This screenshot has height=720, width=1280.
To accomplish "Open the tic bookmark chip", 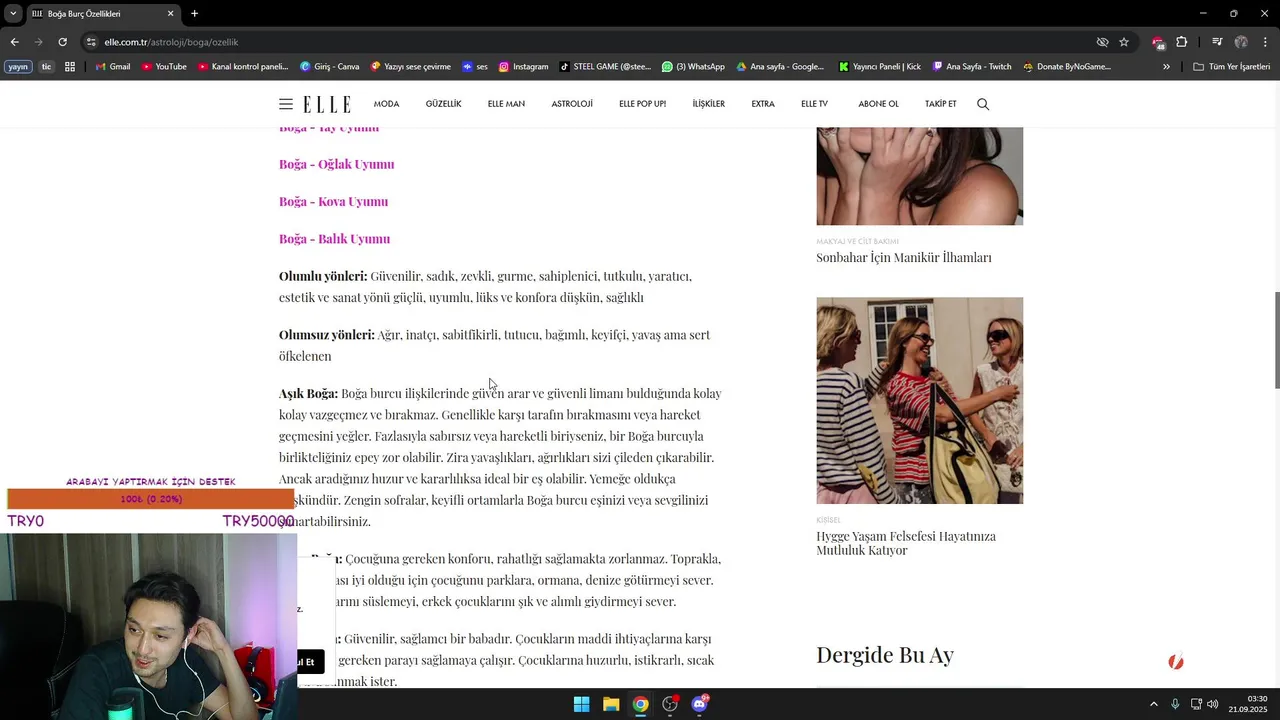I will point(47,67).
